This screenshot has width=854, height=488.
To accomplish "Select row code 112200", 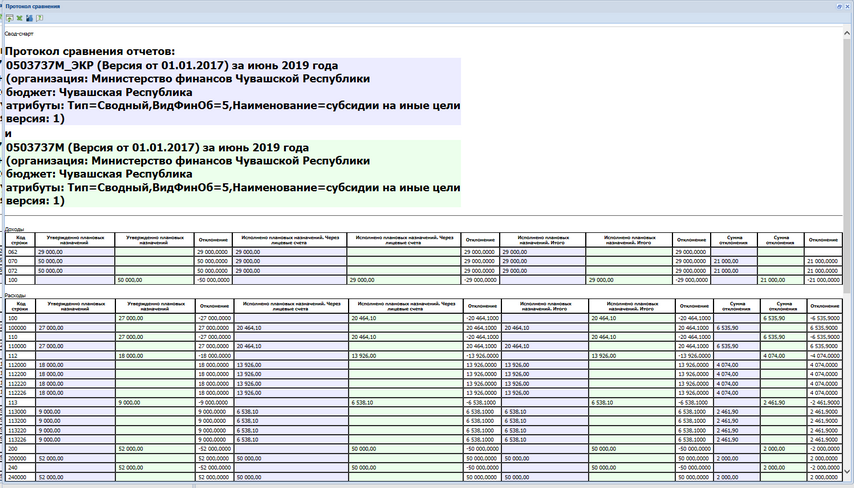I will coord(21,374).
